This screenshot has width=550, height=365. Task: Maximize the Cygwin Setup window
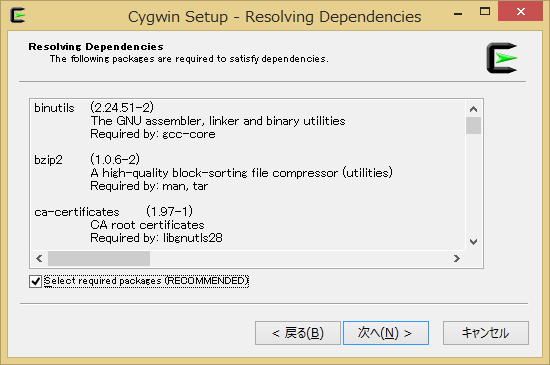(x=485, y=12)
